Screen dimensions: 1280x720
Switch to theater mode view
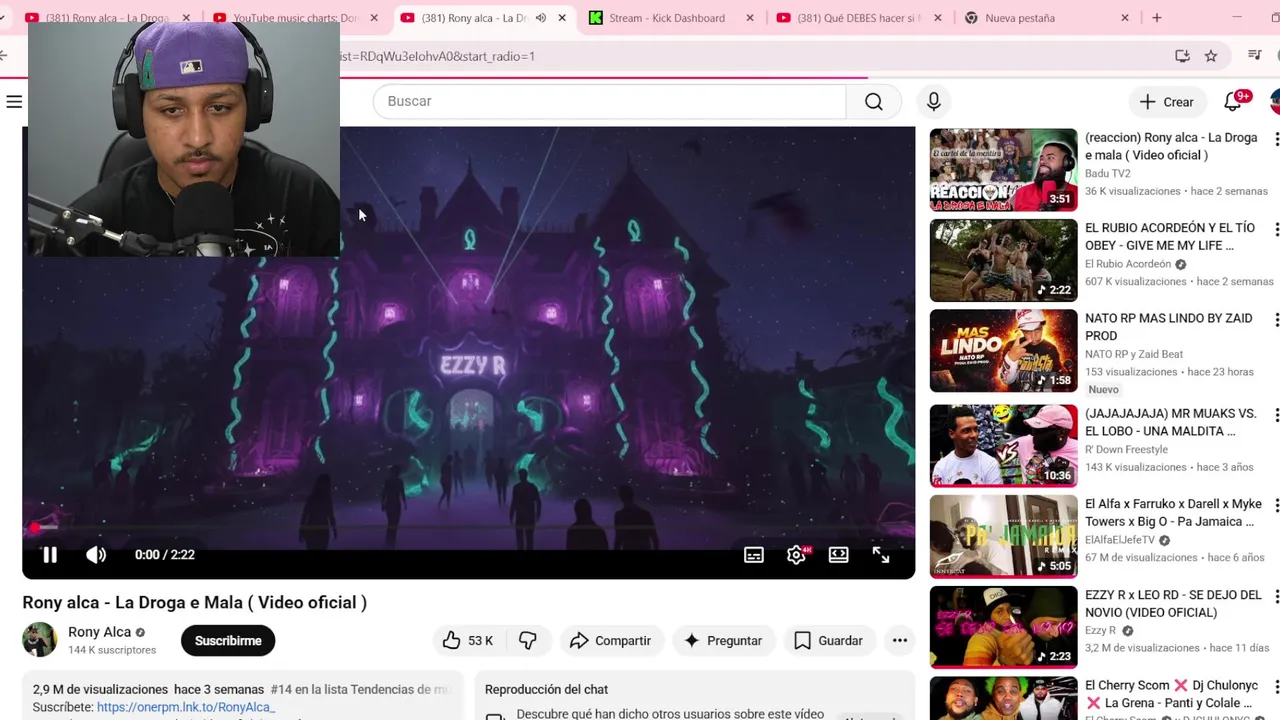839,555
